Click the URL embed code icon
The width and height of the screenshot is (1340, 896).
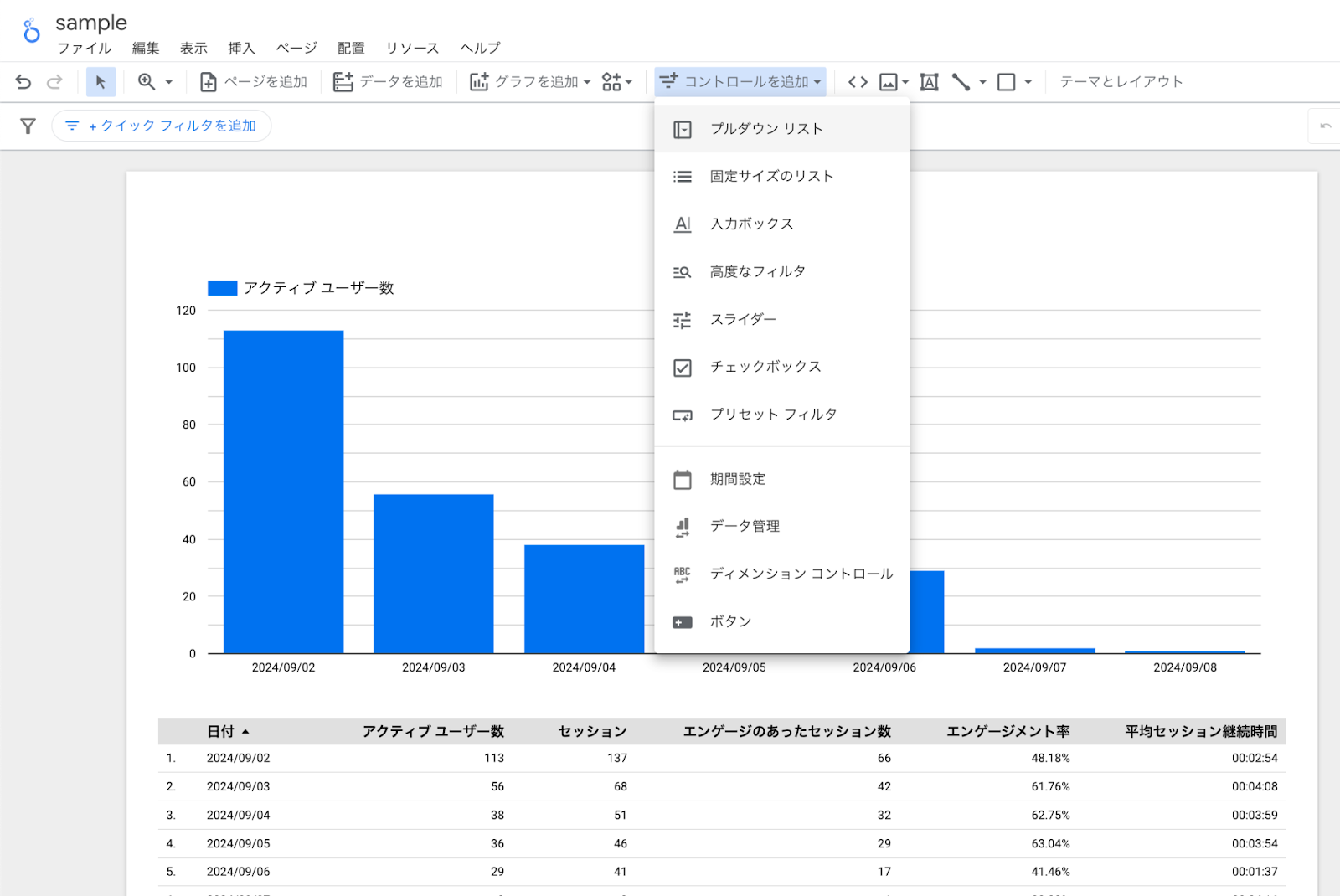(x=858, y=82)
